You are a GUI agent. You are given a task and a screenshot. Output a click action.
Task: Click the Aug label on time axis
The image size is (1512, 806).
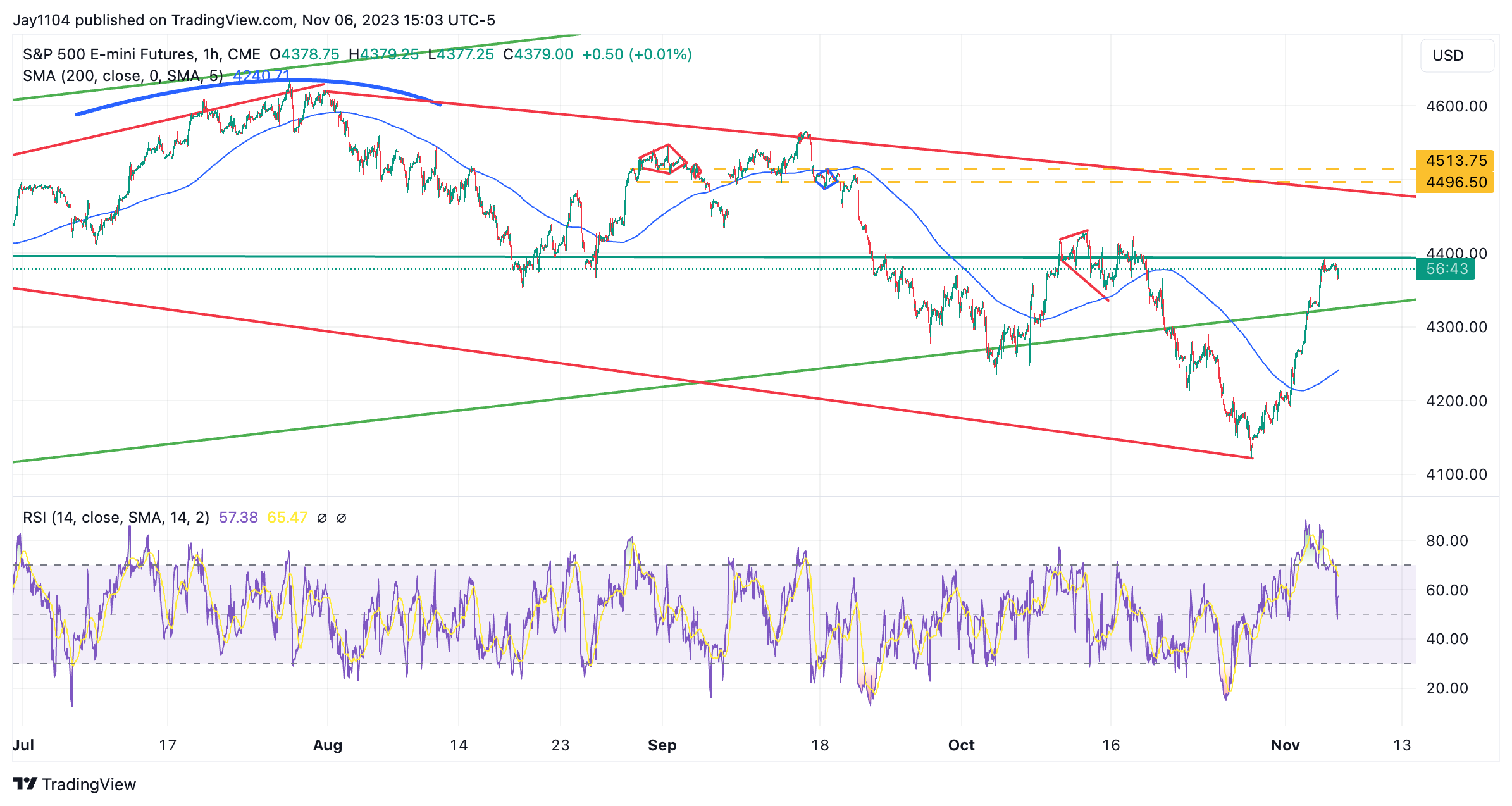tap(328, 745)
